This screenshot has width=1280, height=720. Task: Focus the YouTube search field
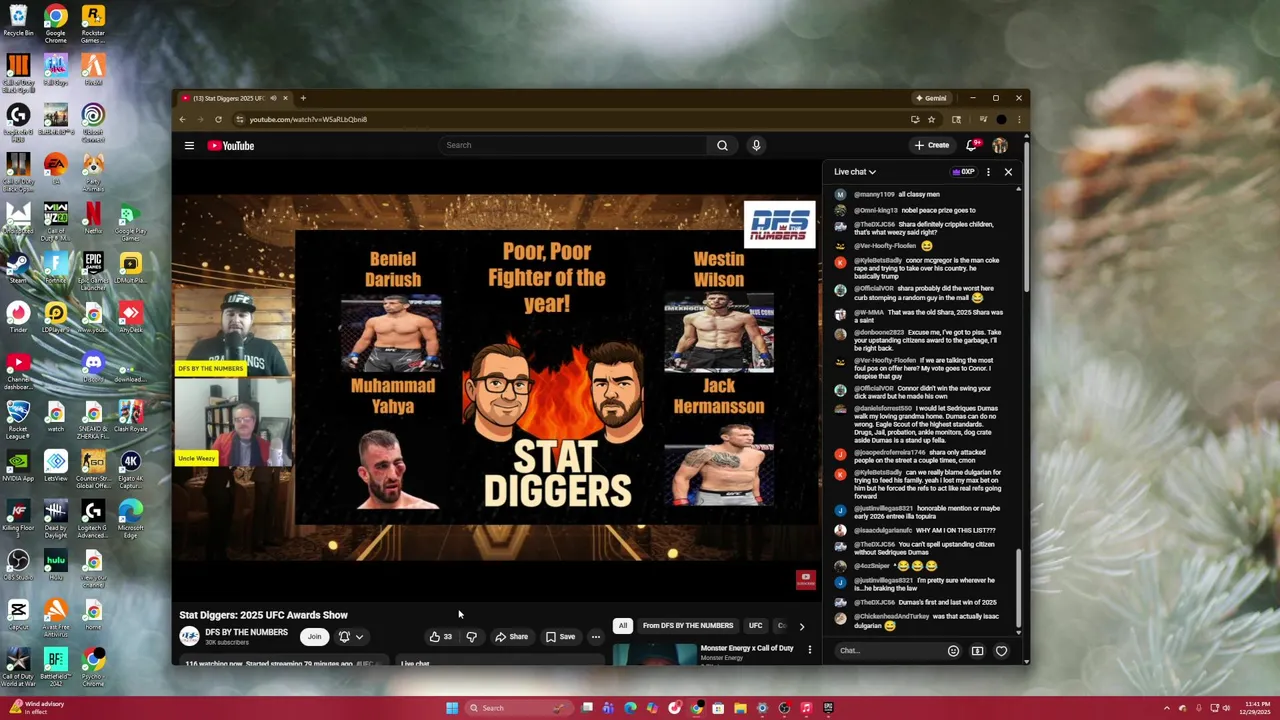click(572, 145)
